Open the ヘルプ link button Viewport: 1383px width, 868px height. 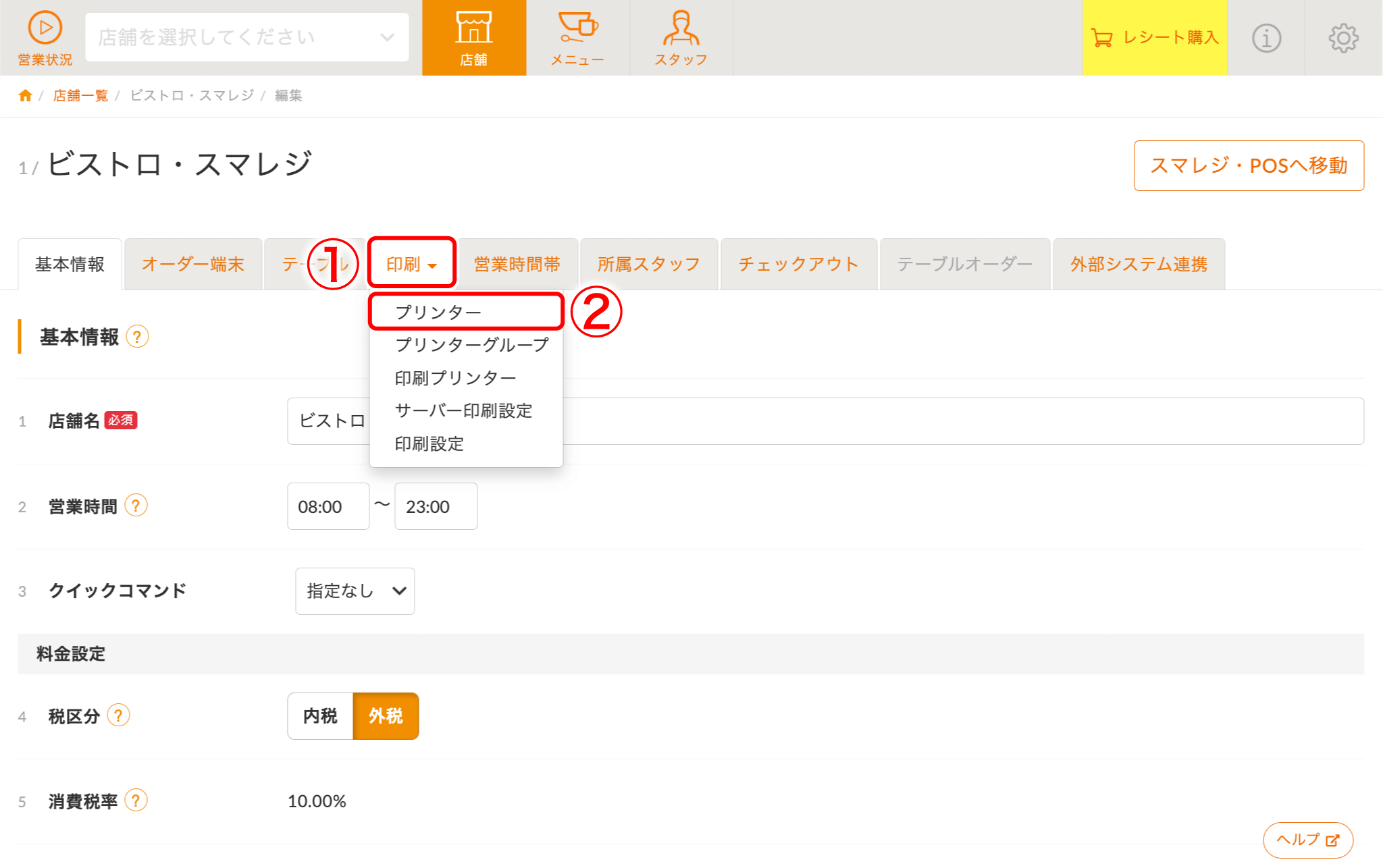(x=1308, y=840)
